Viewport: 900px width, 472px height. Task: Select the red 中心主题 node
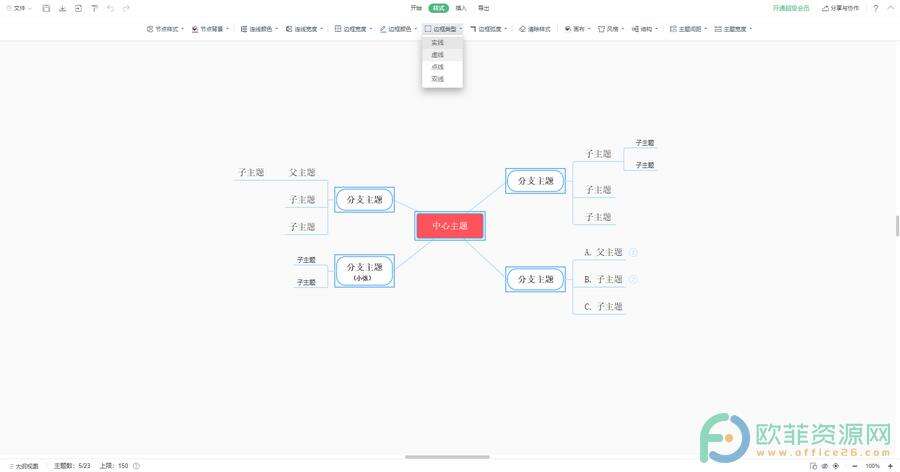point(450,226)
